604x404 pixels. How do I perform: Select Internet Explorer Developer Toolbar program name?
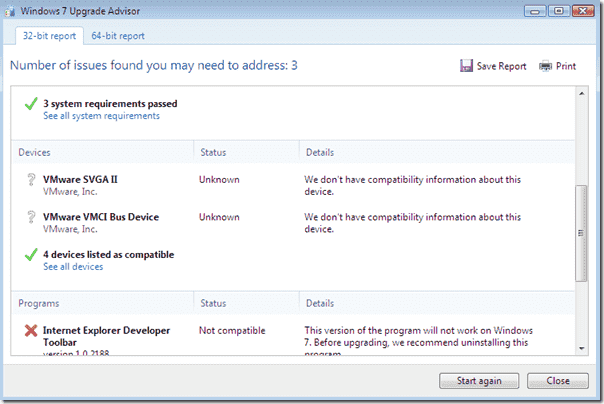click(106, 336)
